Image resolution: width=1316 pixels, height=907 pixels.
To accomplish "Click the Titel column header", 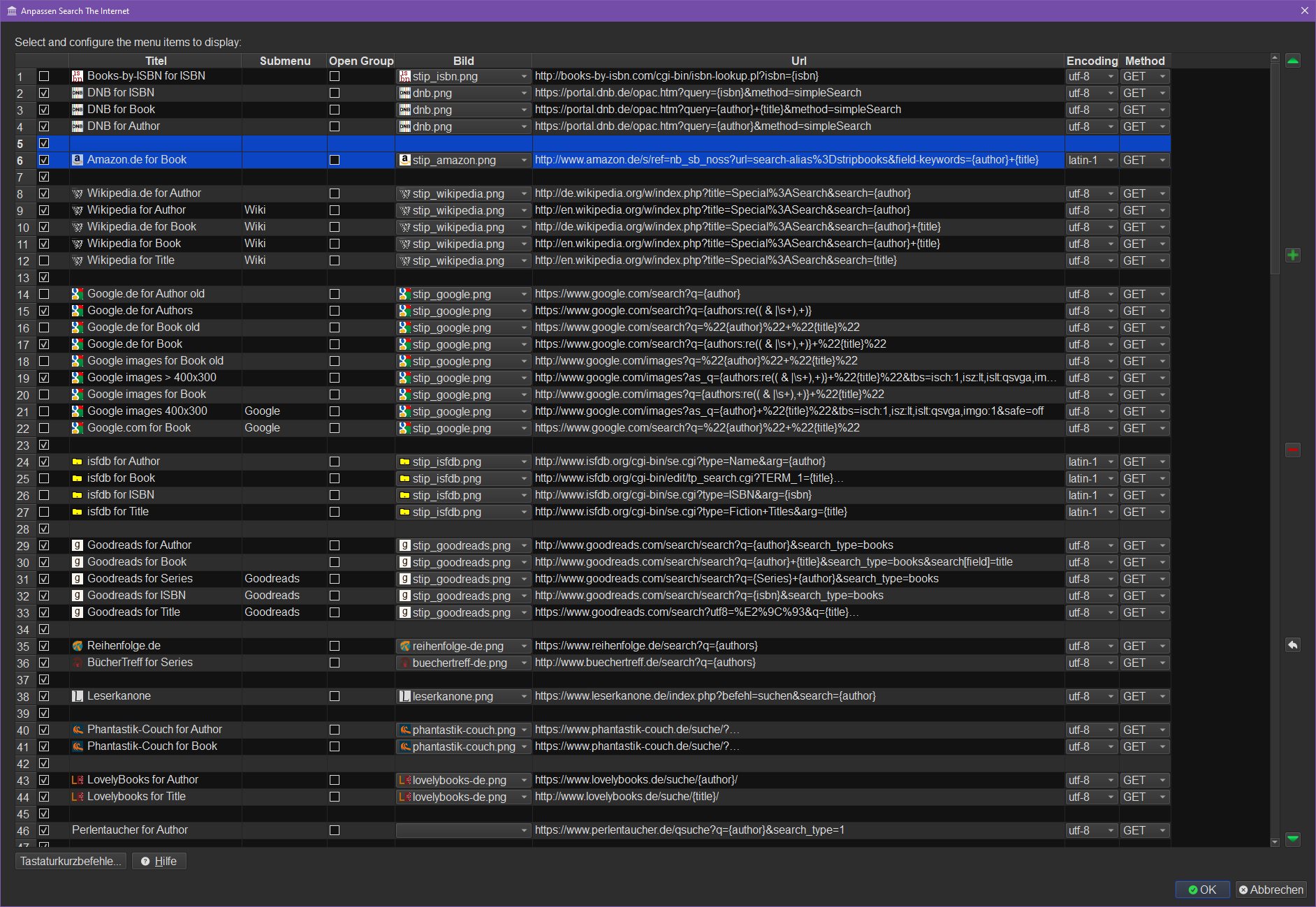I will tap(156, 61).
